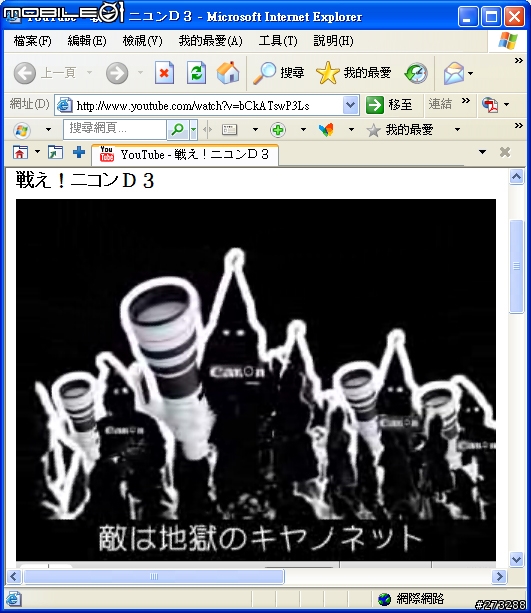This screenshot has width=531, height=613.
Task: Click the Forward arrow button
Action: click(x=117, y=73)
